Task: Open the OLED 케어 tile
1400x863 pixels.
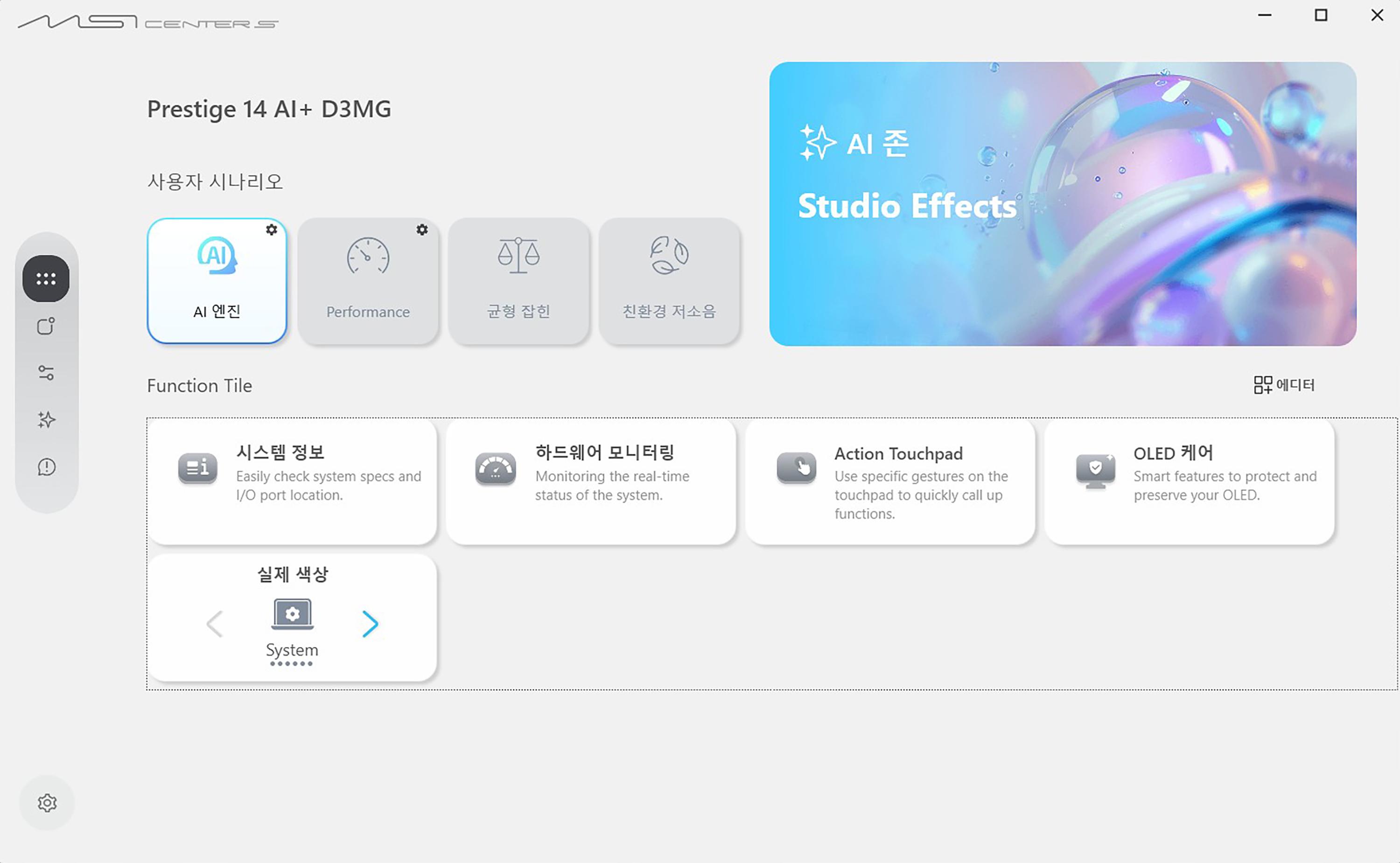Action: click(1190, 482)
